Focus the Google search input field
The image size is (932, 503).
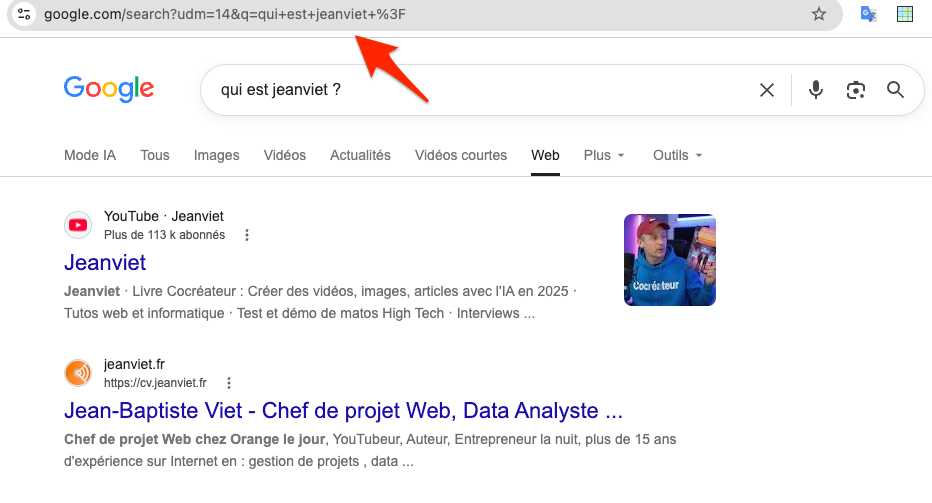tap(476, 90)
